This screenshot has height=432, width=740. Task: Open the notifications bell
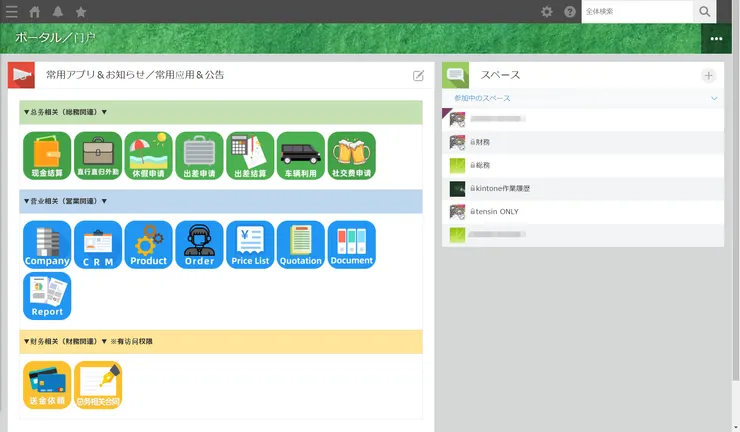pos(58,12)
